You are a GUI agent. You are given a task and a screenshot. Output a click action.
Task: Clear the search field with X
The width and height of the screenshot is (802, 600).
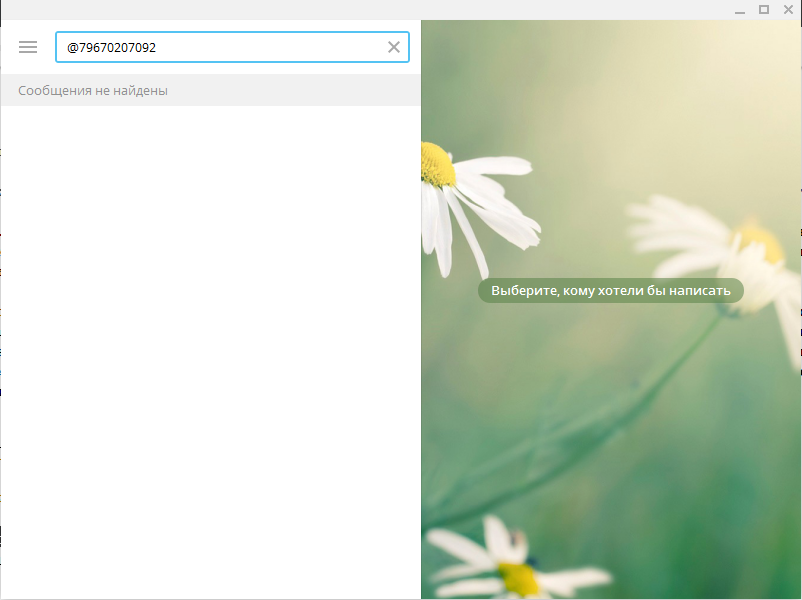[393, 47]
